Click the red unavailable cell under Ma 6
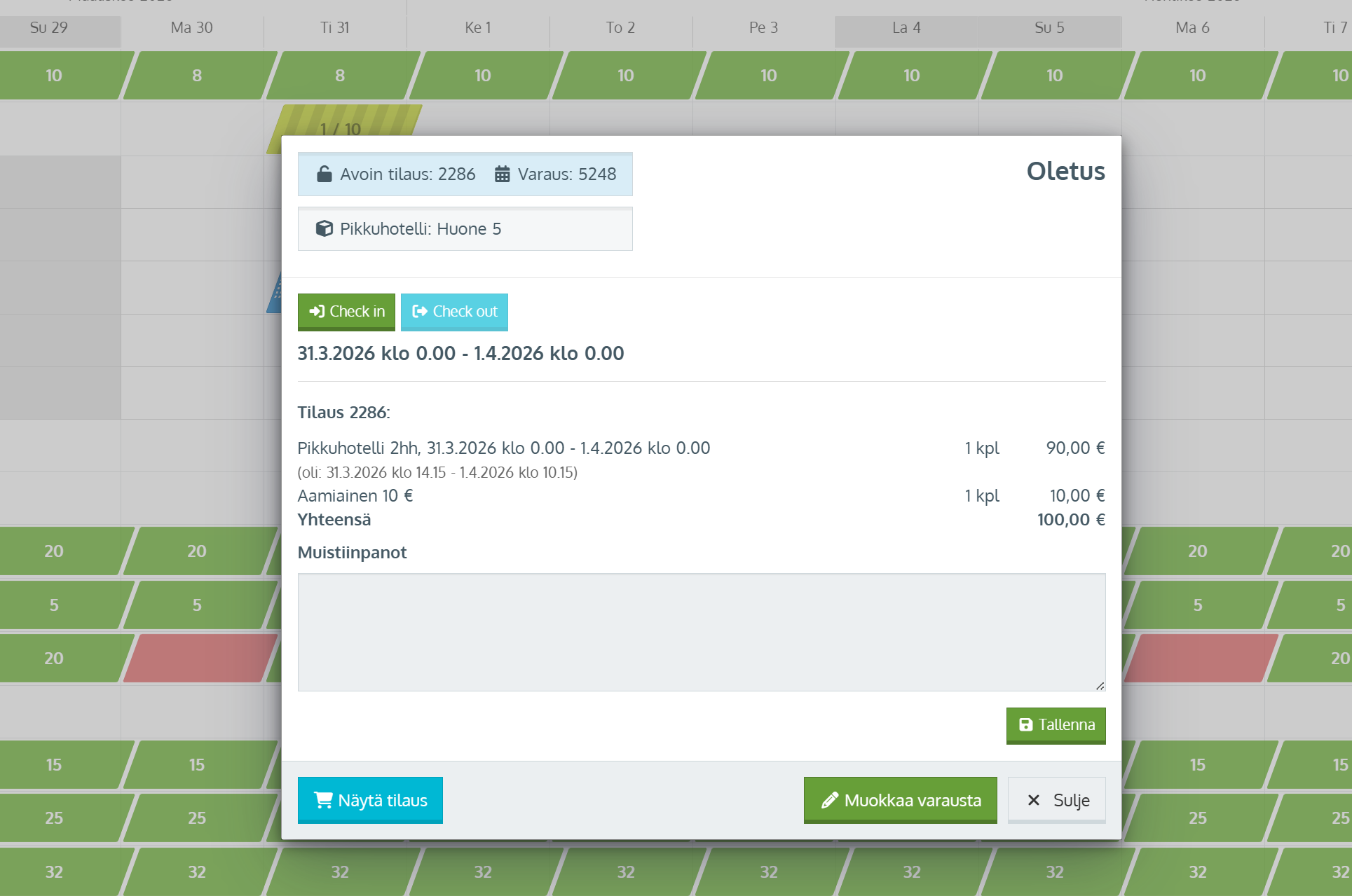 [x=1201, y=658]
